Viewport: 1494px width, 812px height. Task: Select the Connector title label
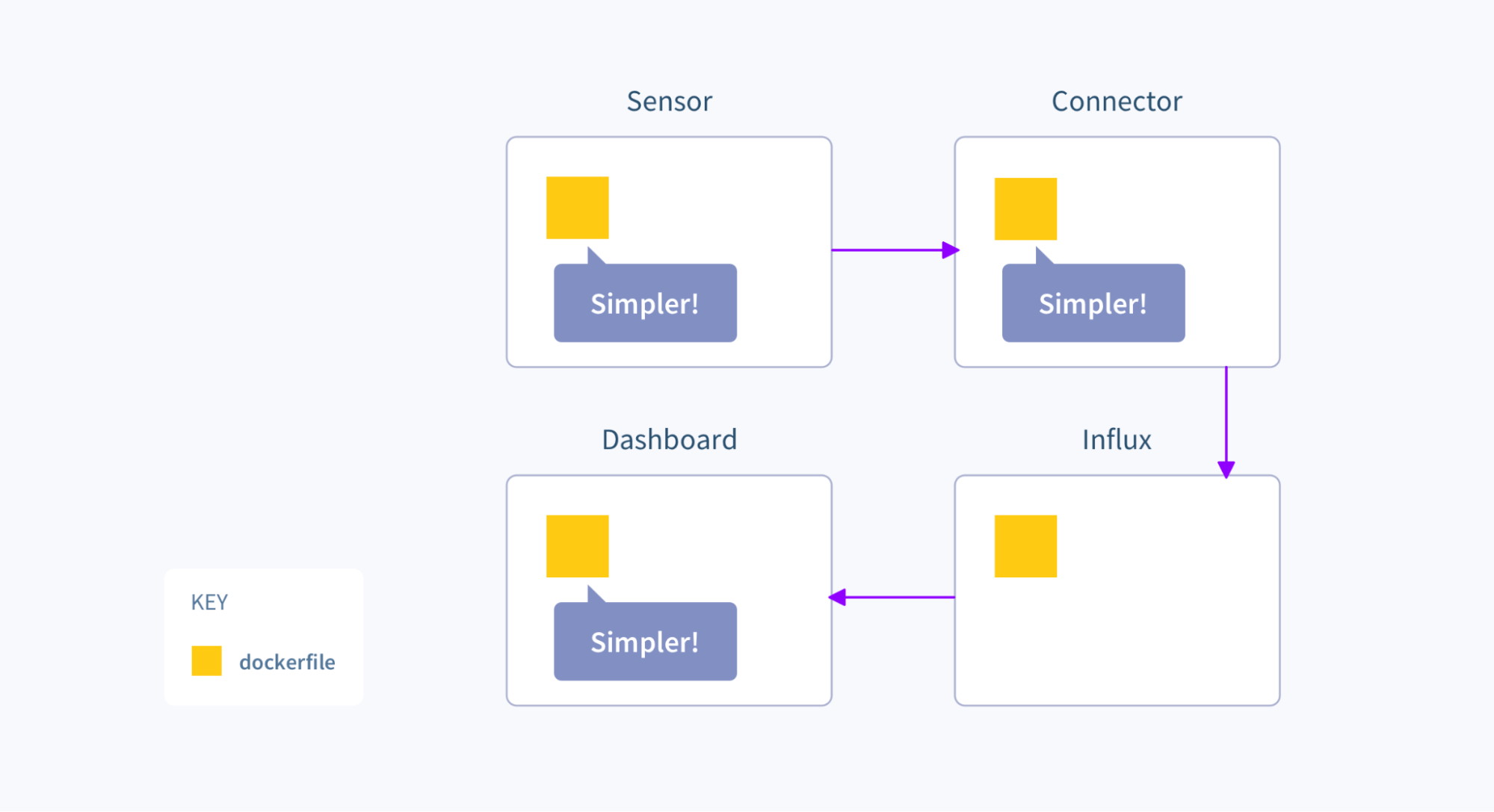pyautogui.click(x=1117, y=102)
